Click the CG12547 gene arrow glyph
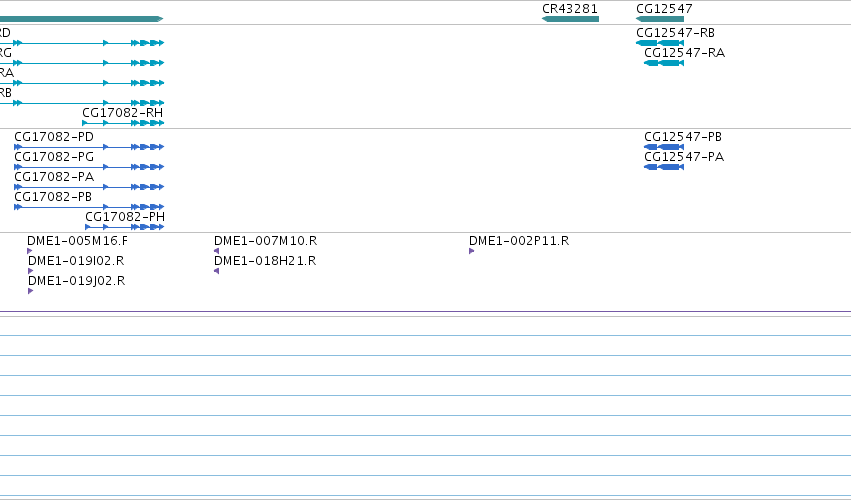This screenshot has width=851, height=500. click(660, 19)
